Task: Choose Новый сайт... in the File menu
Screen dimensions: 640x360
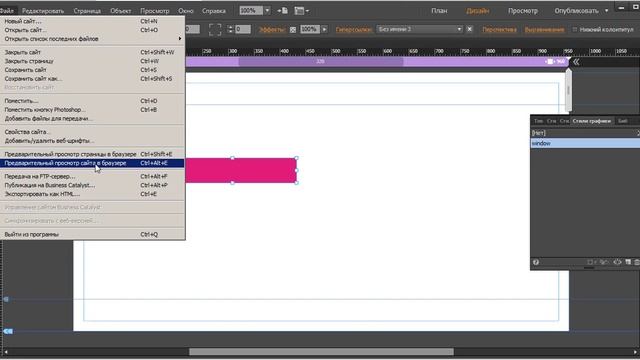Action: 92,21
